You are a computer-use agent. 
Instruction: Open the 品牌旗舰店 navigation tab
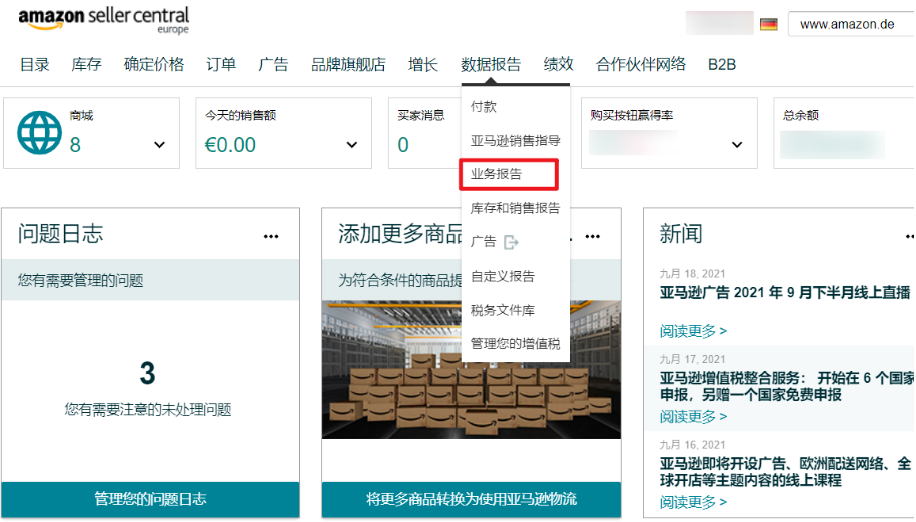pyautogui.click(x=348, y=64)
